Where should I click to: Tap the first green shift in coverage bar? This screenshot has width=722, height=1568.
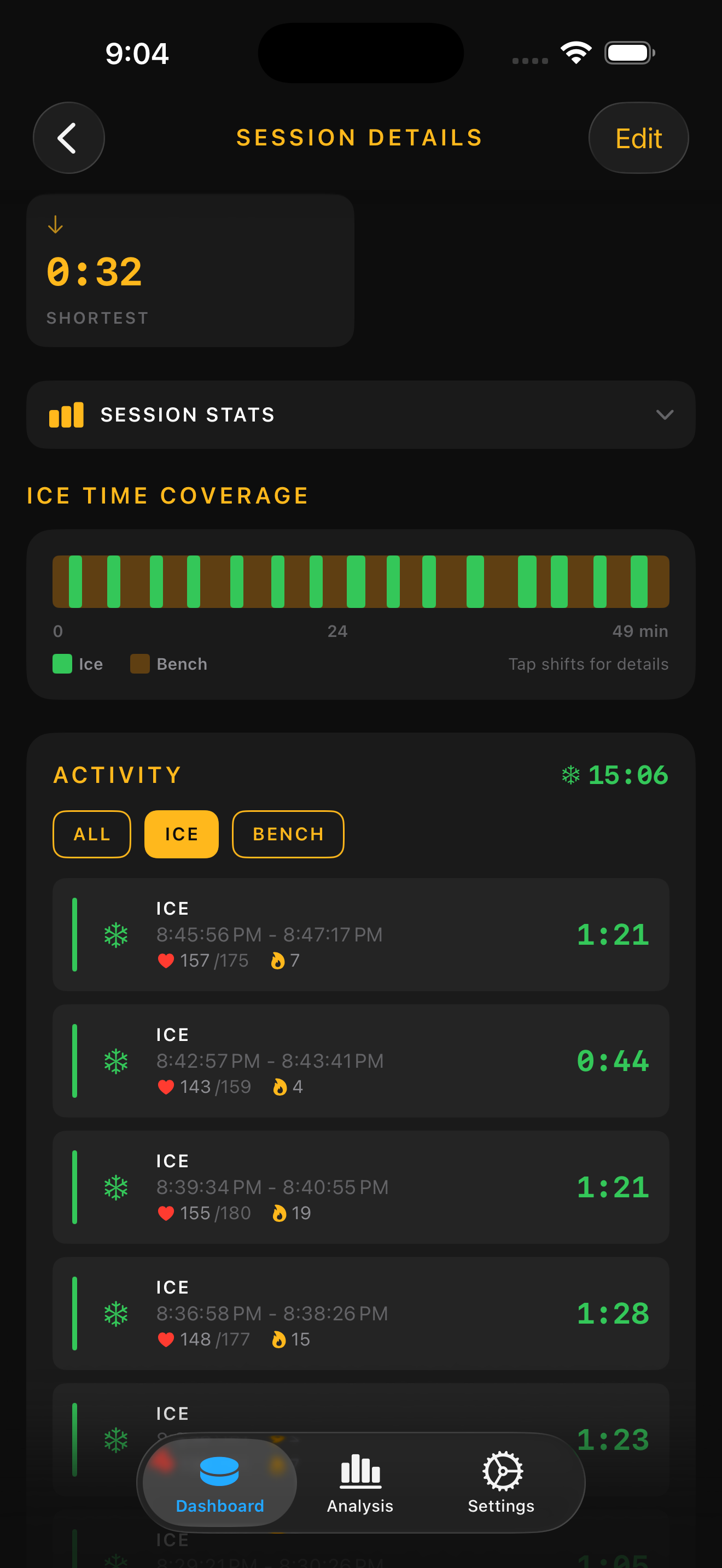pyautogui.click(x=75, y=581)
